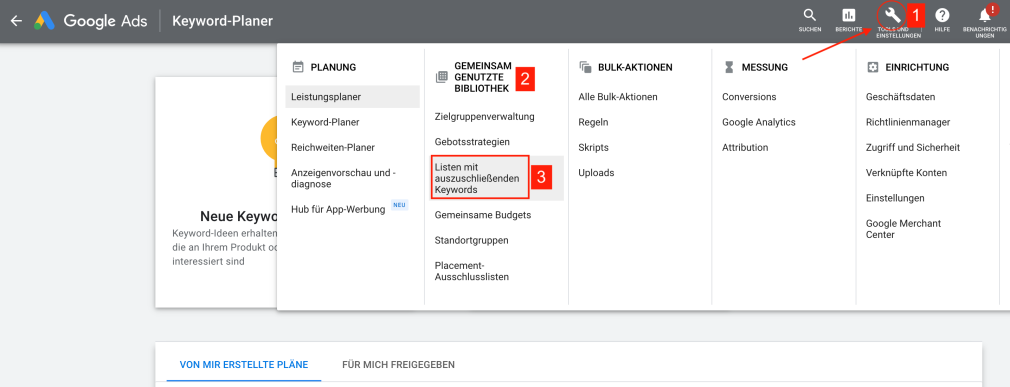Open Richtlinienmanager

(x=908, y=122)
